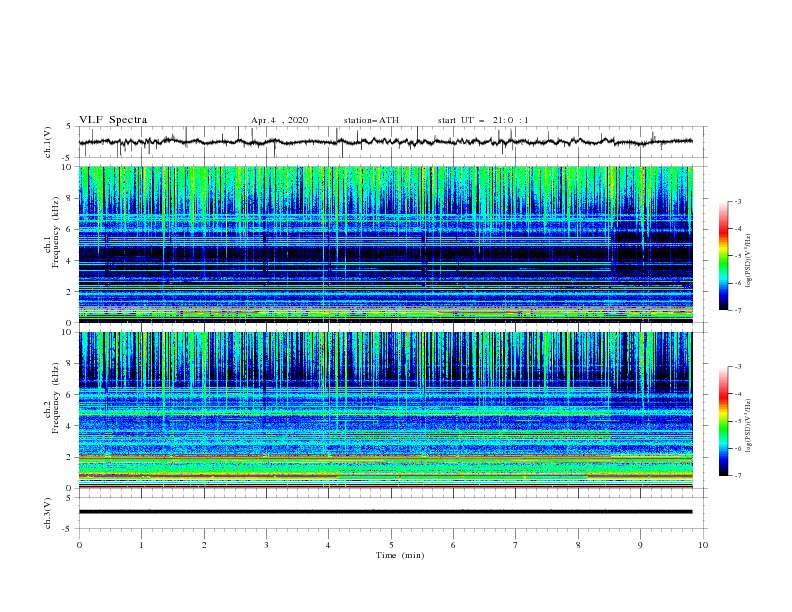The width and height of the screenshot is (792, 612).
Task: Click time axis tick label "5"
Action: click(391, 545)
